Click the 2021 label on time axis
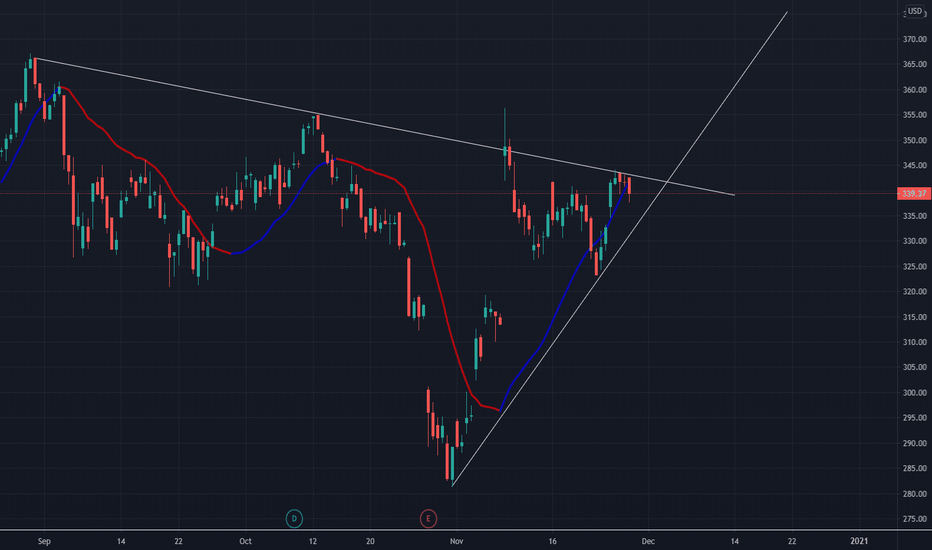The image size is (932, 550). [x=859, y=541]
